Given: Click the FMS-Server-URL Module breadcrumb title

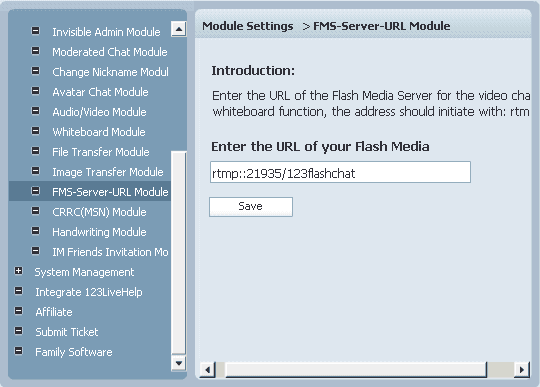Looking at the screenshot, I should (x=382, y=26).
